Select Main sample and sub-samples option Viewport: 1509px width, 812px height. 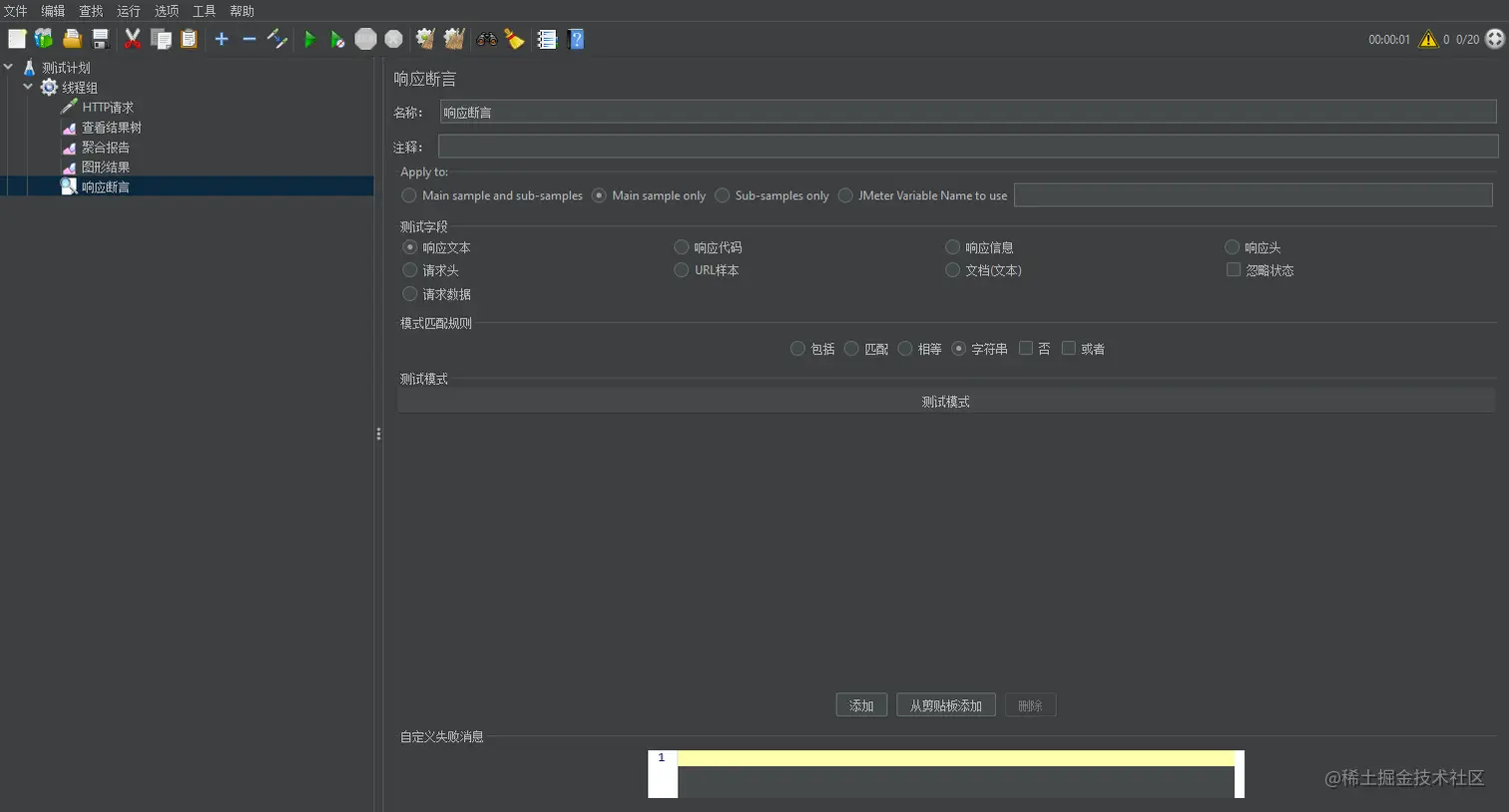(x=409, y=196)
